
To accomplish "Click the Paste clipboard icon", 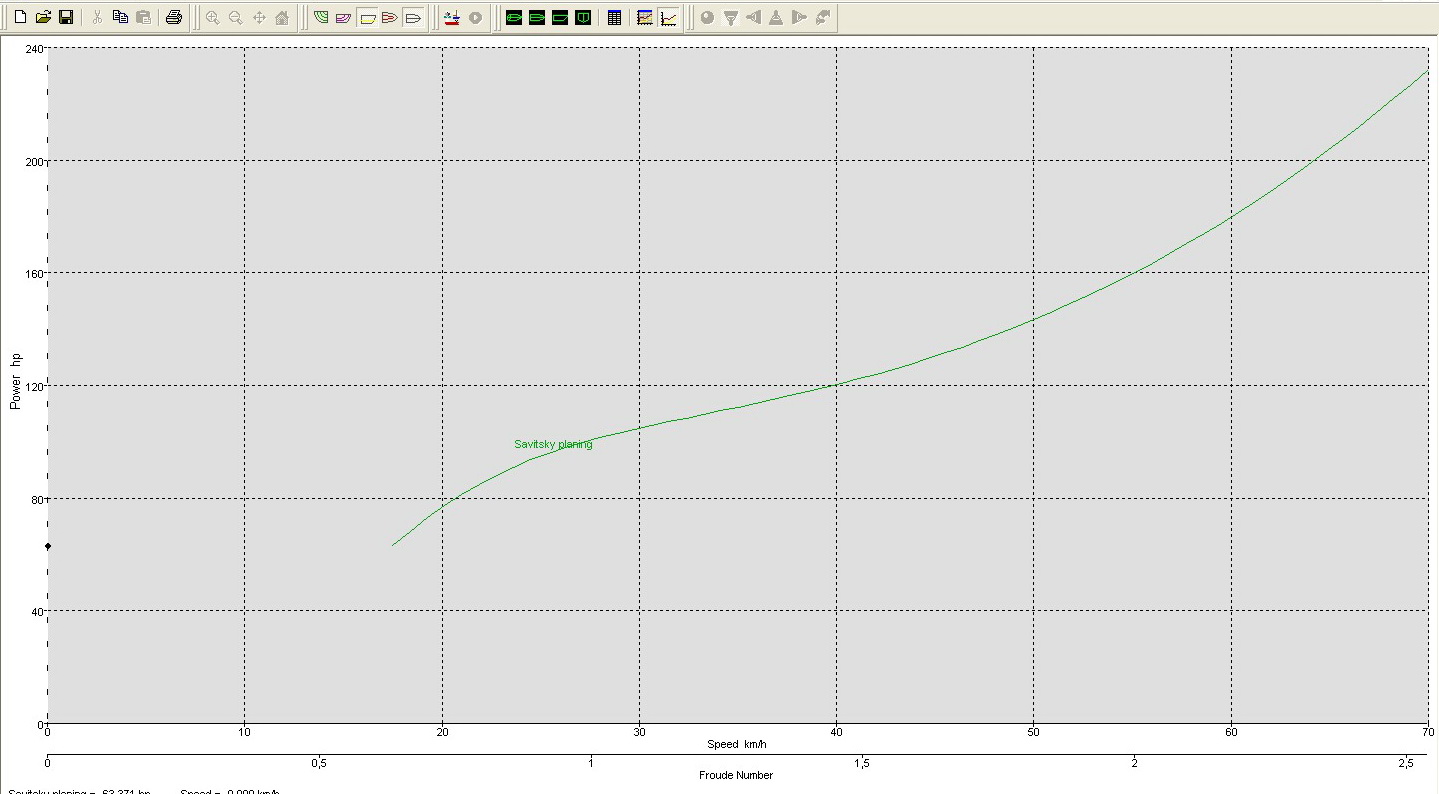I will (x=143, y=17).
